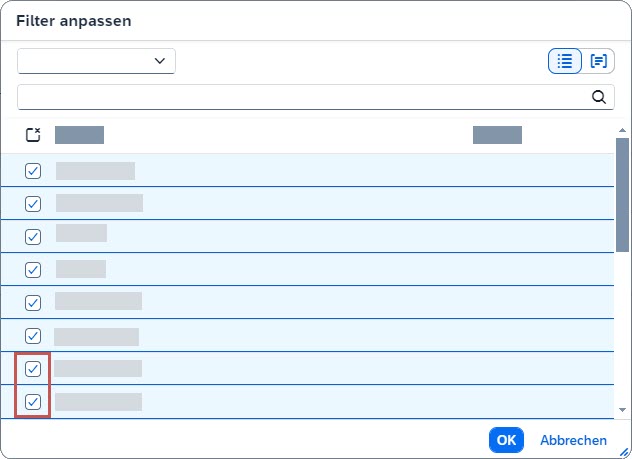Viewport: 632px width, 459px height.
Task: Click the scrollbar down arrow
Action: point(622,409)
